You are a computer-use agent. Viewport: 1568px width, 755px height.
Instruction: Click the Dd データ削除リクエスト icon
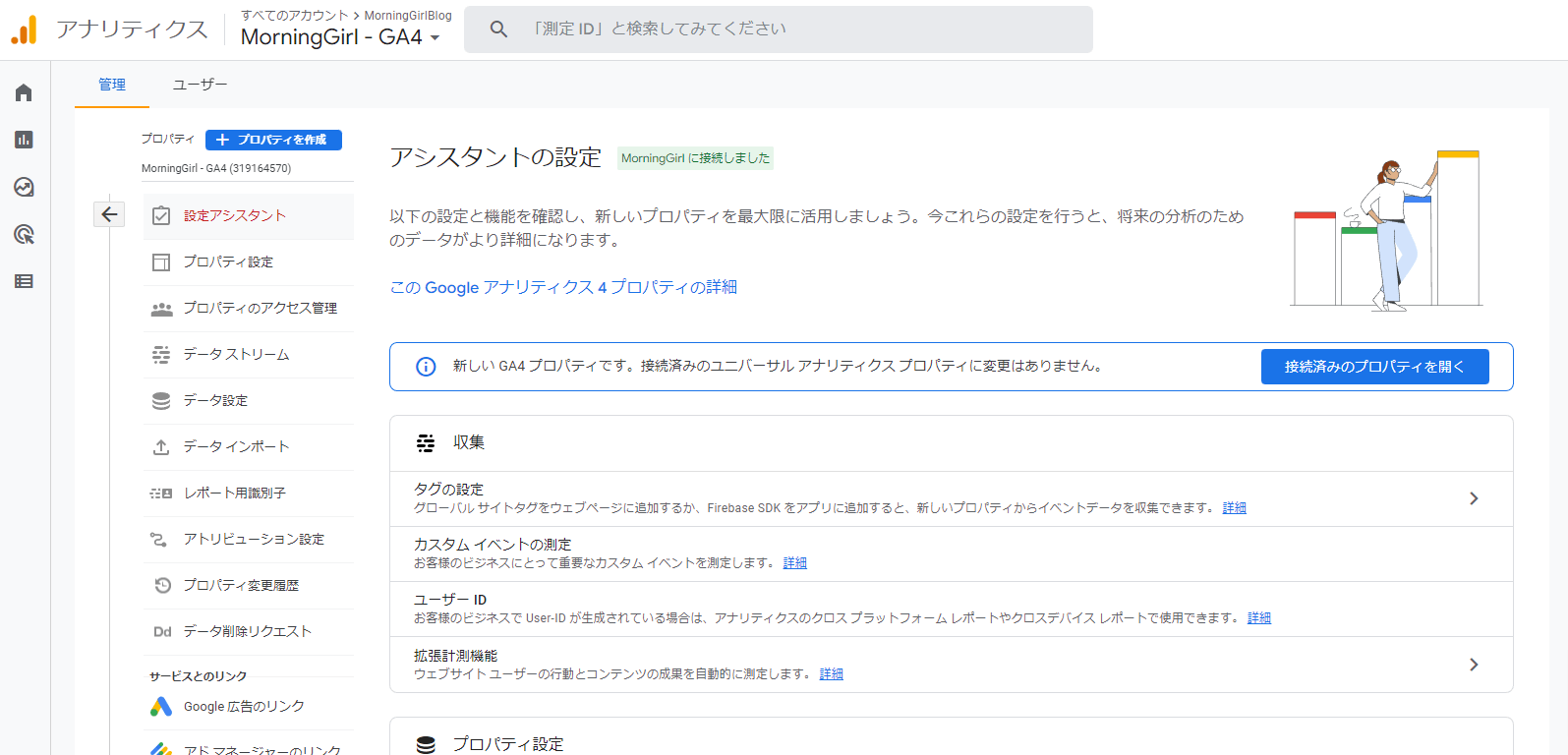click(x=162, y=632)
